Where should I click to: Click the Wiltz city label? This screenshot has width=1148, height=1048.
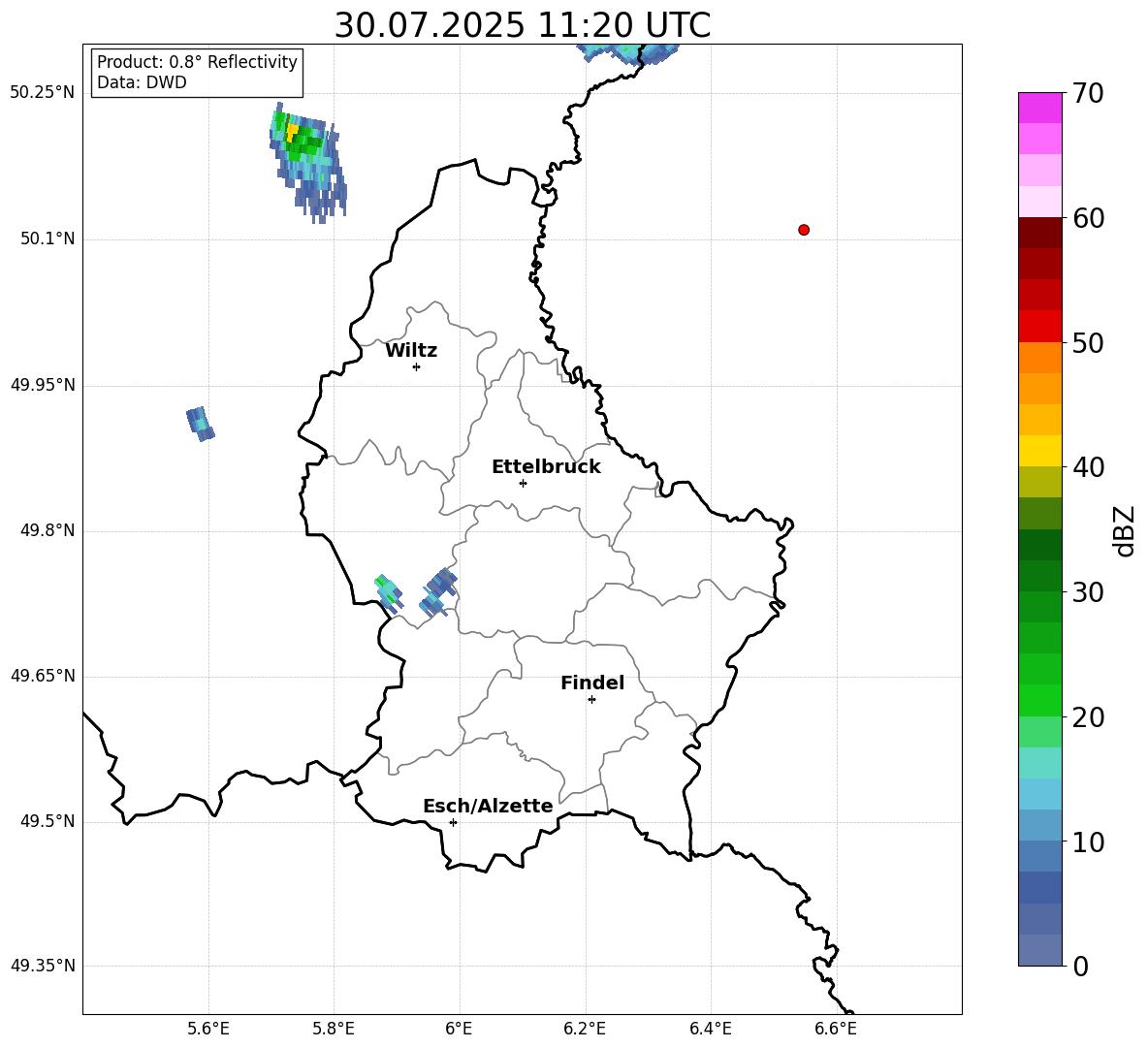(x=411, y=351)
